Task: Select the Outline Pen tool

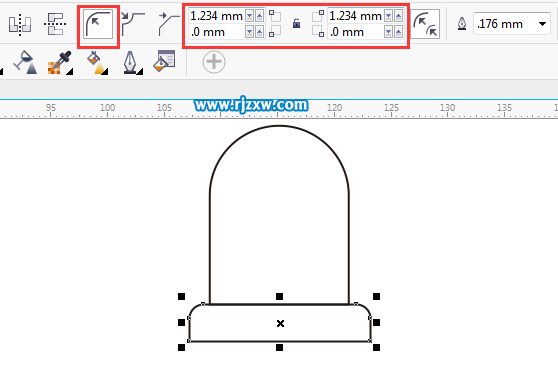Action: [x=132, y=63]
